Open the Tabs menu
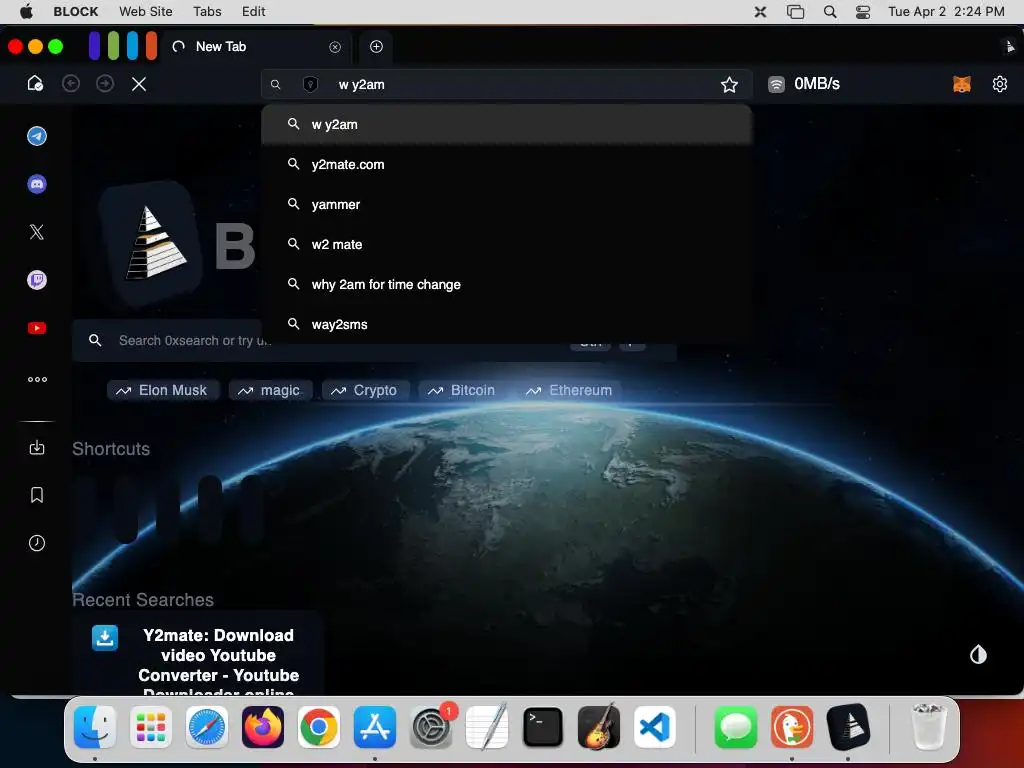Image resolution: width=1024 pixels, height=768 pixels. pos(207,11)
